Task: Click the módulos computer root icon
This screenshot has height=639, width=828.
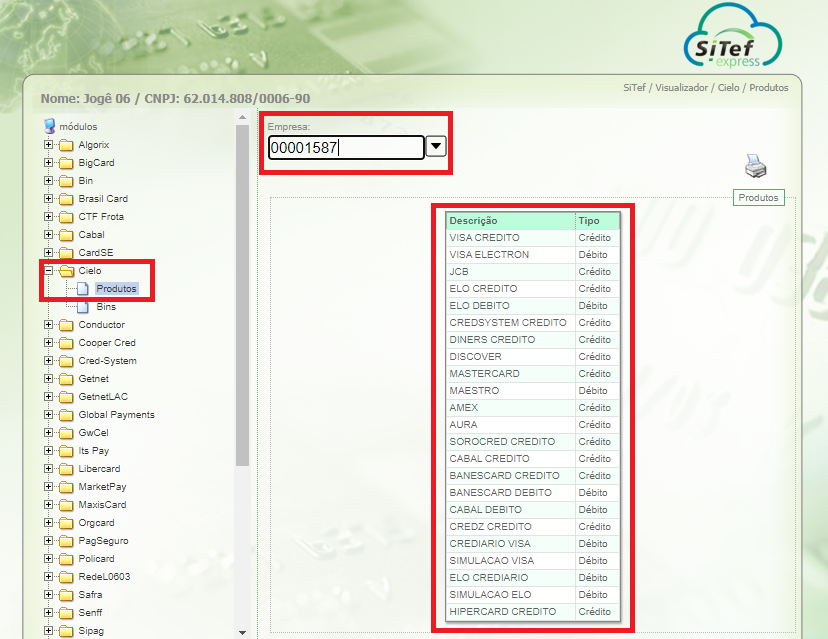Action: pyautogui.click(x=50, y=126)
